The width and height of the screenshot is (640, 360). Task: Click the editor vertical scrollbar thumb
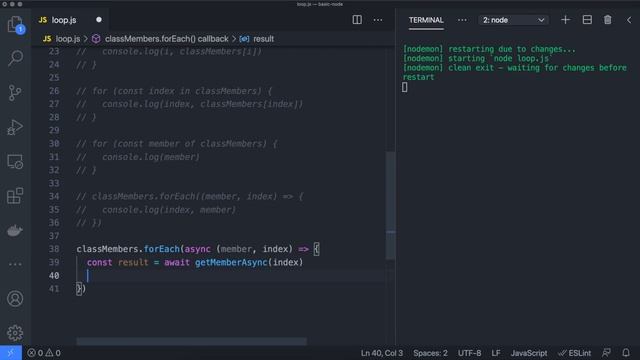click(390, 205)
